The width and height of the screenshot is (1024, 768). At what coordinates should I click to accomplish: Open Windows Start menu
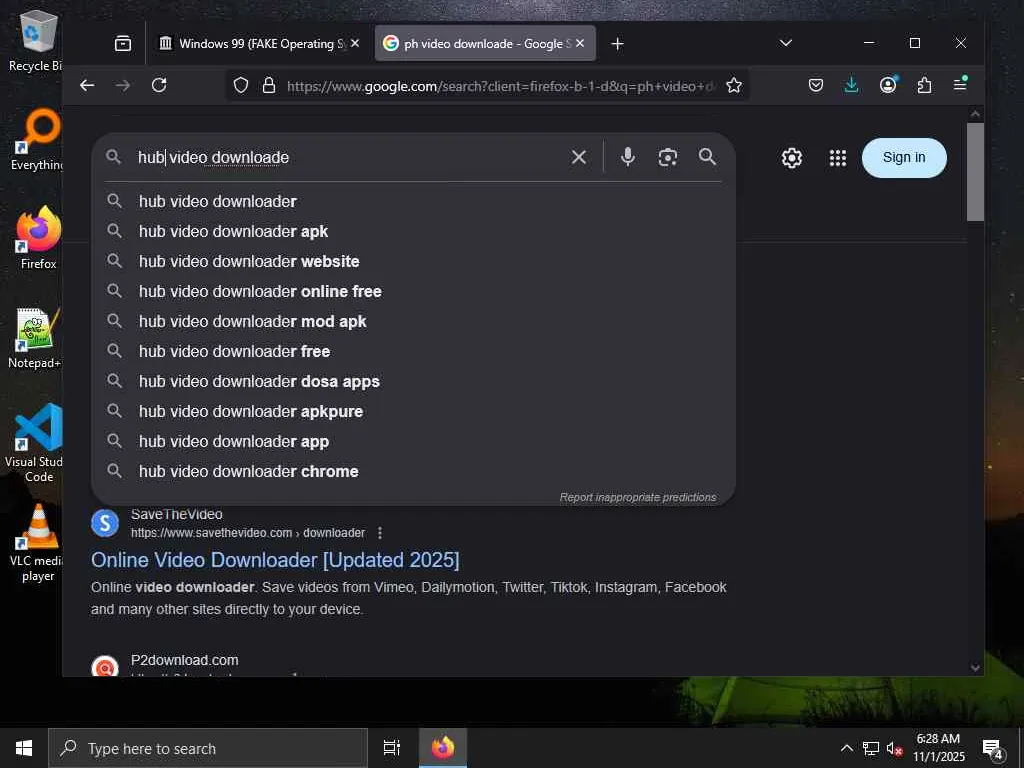[x=24, y=748]
